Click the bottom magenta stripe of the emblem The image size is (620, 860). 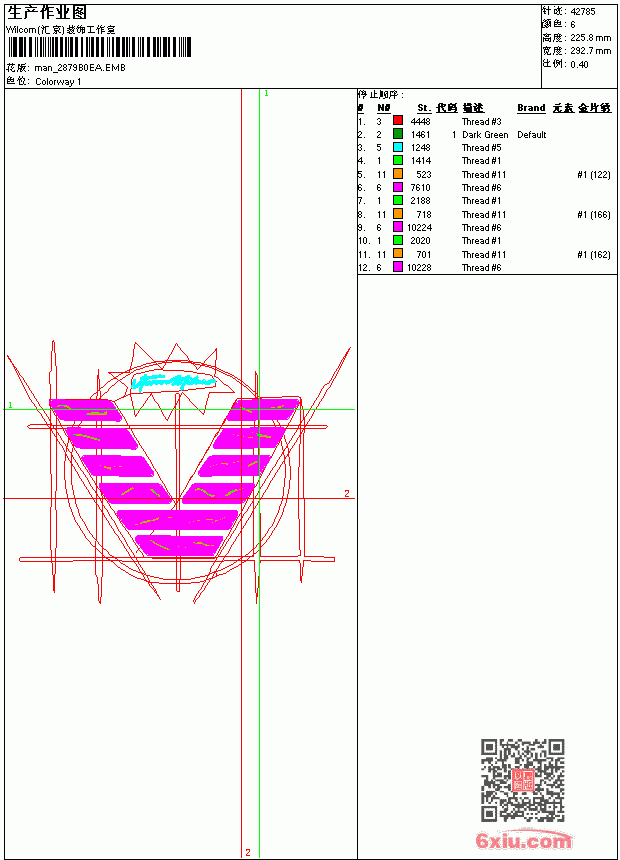click(178, 545)
